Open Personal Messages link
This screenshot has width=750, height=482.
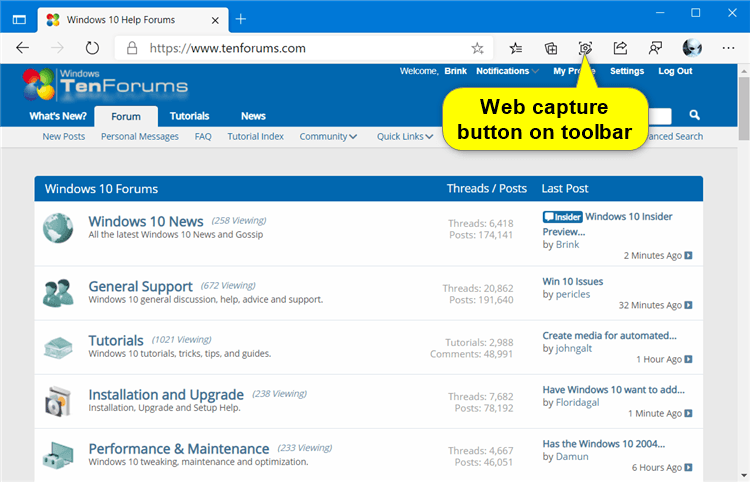click(x=140, y=136)
